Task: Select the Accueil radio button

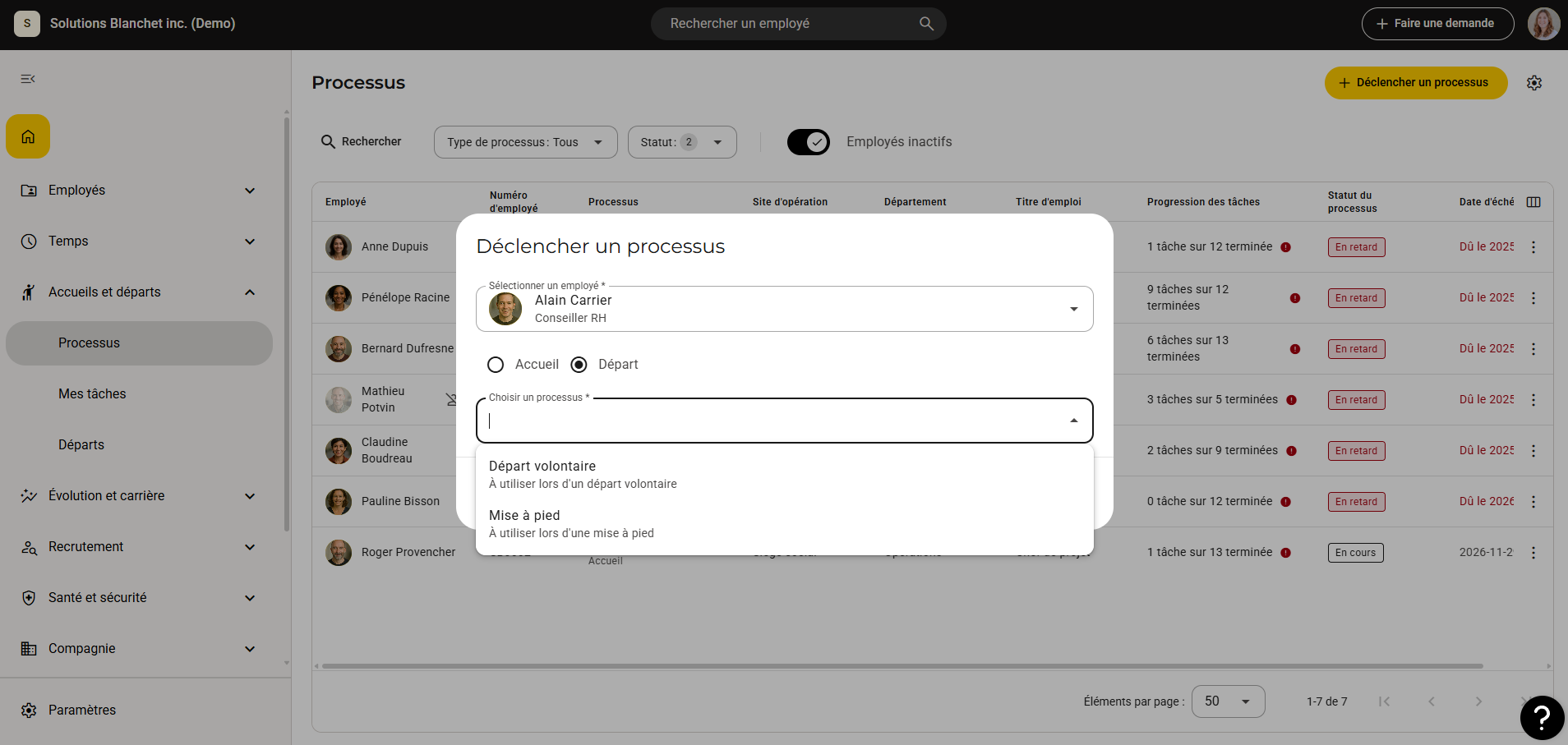Action: coord(496,365)
